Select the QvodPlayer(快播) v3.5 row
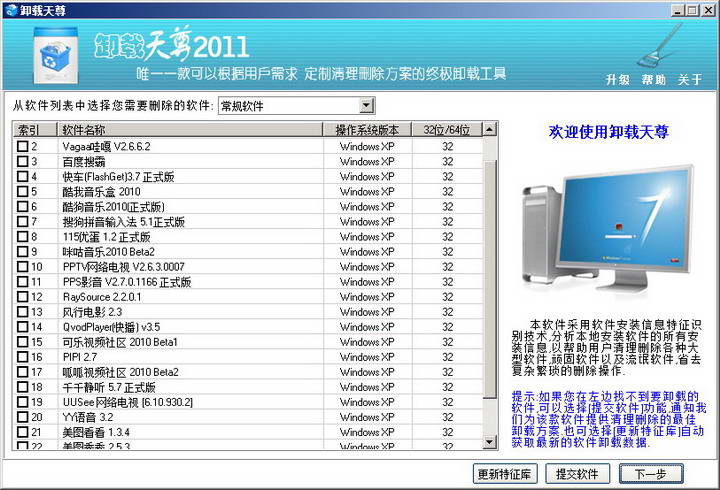Viewport: 720px width, 490px height. tap(248, 327)
